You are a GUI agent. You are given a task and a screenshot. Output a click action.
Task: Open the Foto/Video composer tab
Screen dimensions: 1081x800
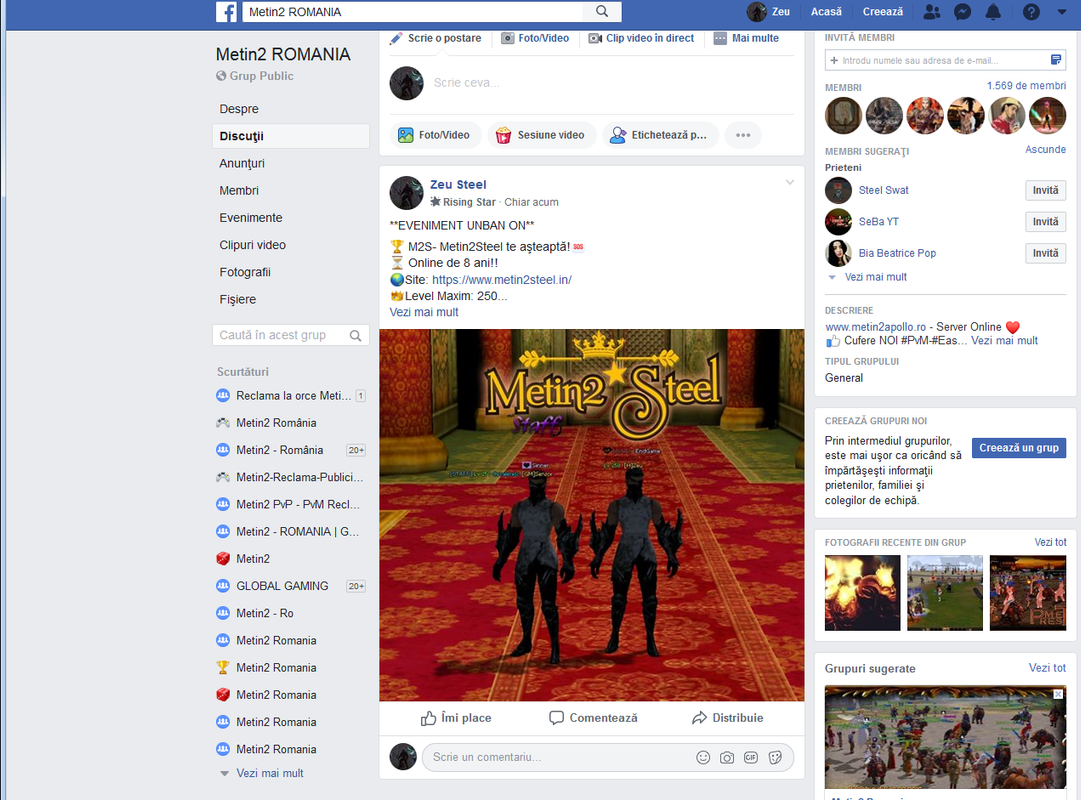(x=535, y=39)
